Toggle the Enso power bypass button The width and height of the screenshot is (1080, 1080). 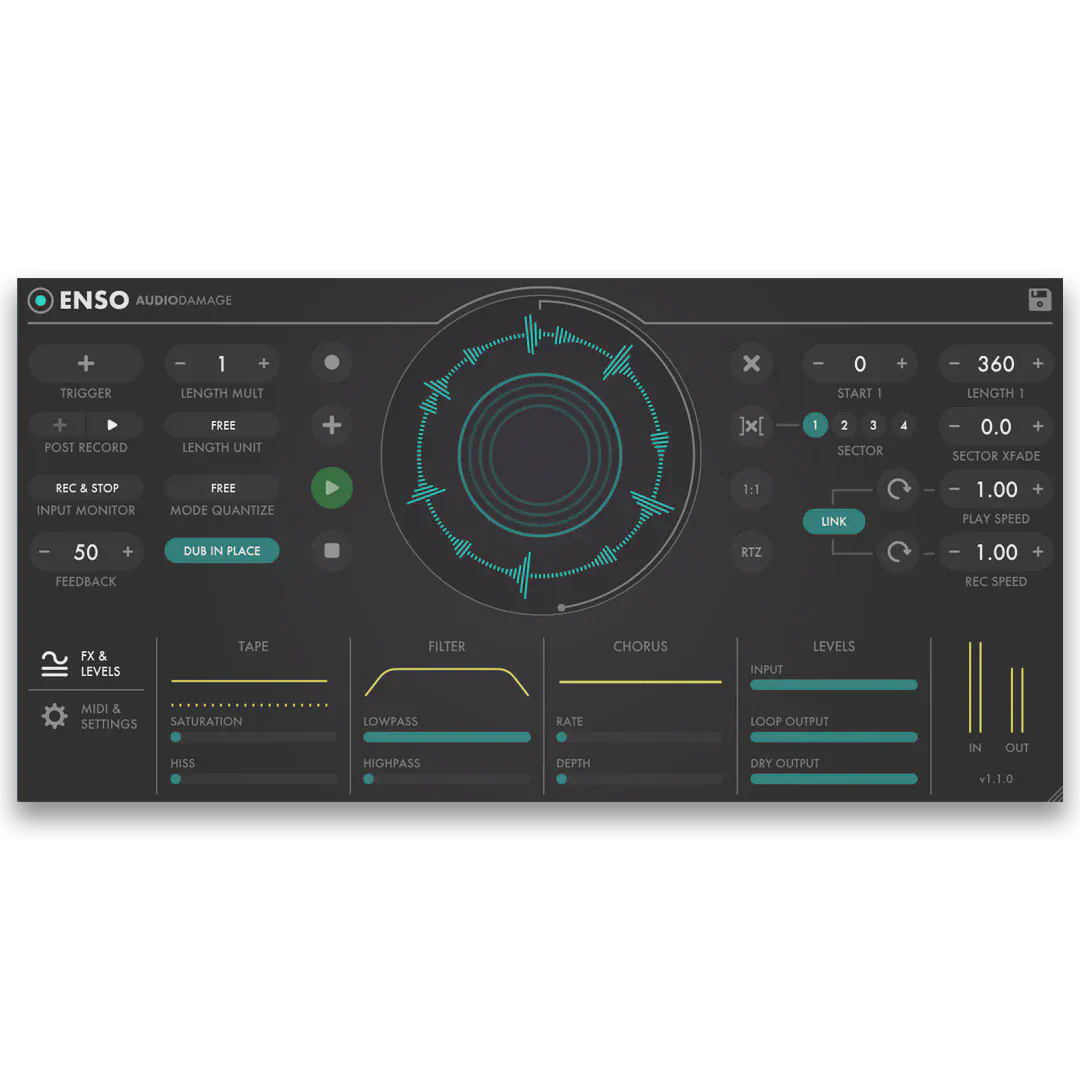point(40,300)
